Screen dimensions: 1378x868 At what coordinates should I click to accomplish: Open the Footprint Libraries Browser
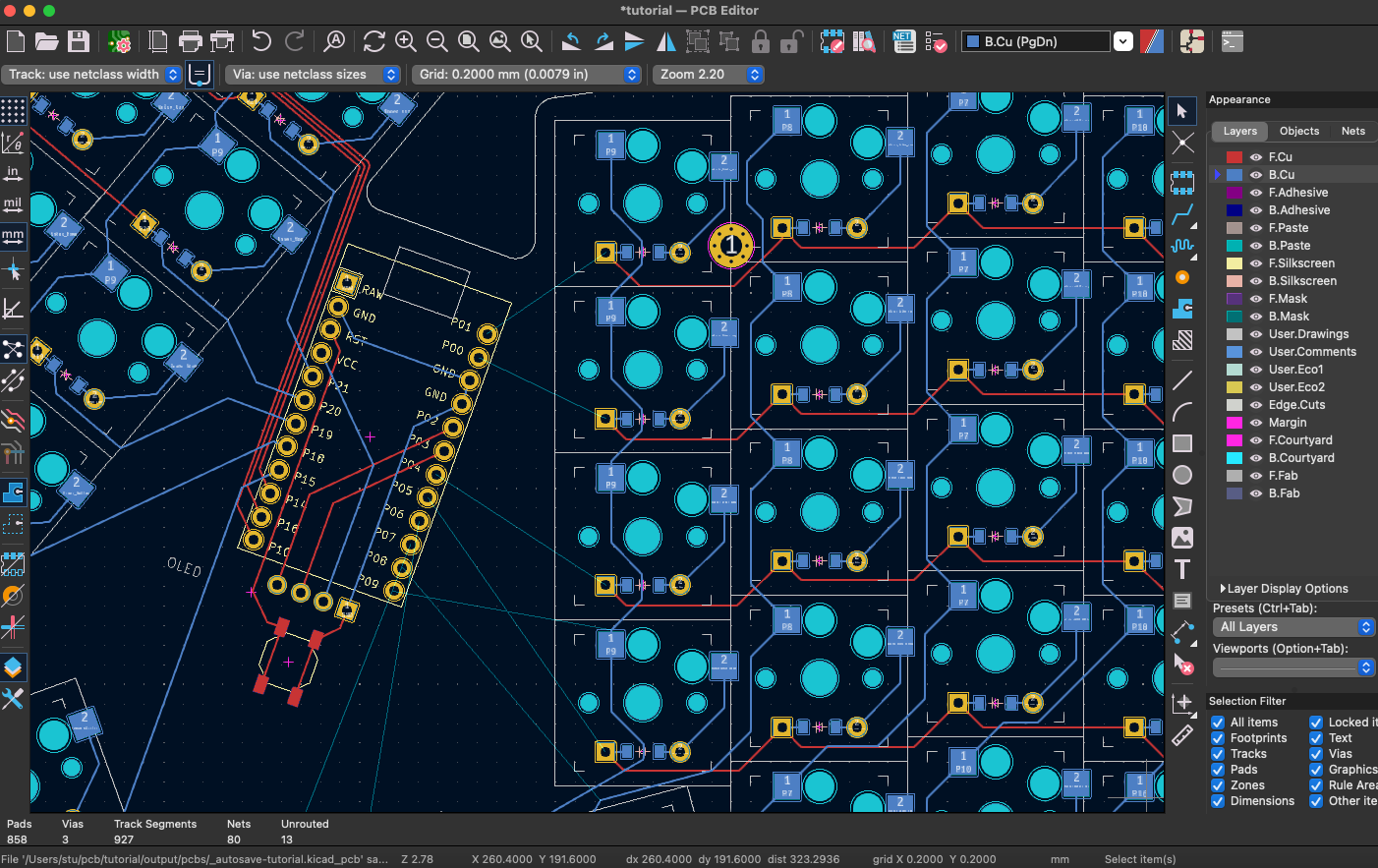[x=866, y=41]
